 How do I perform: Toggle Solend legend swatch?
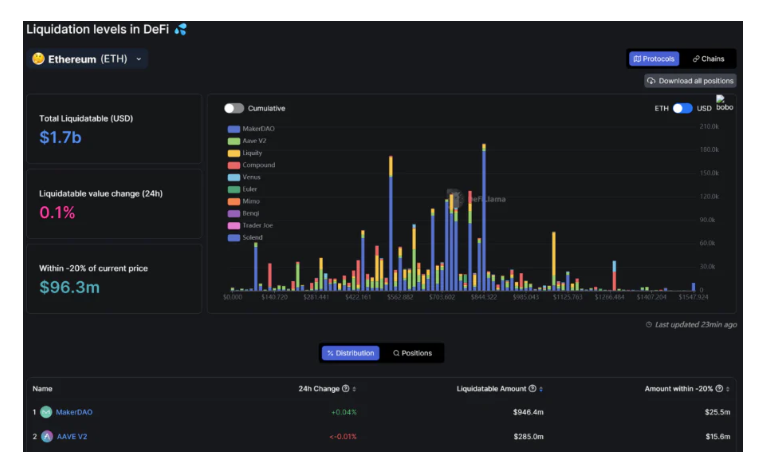234,238
